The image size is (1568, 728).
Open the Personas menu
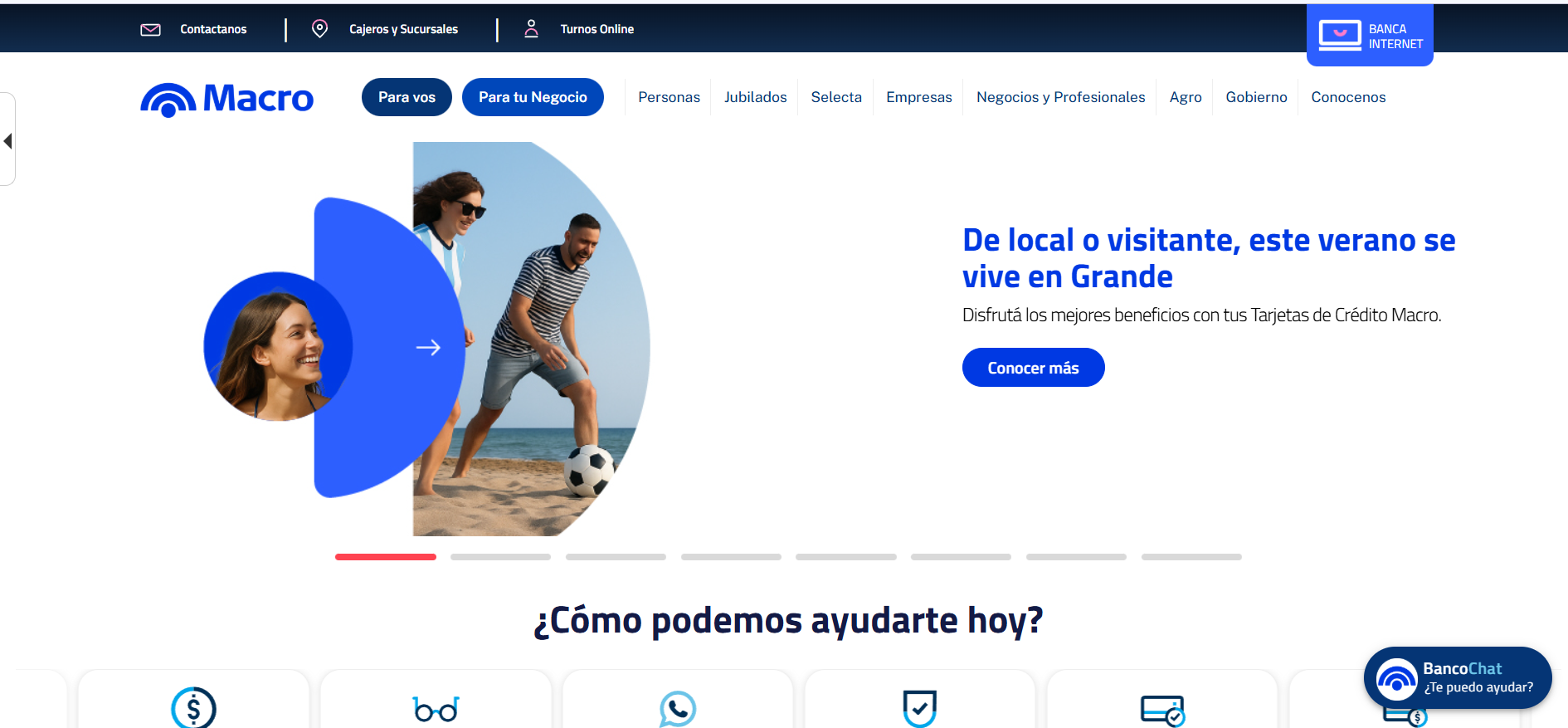click(x=669, y=97)
